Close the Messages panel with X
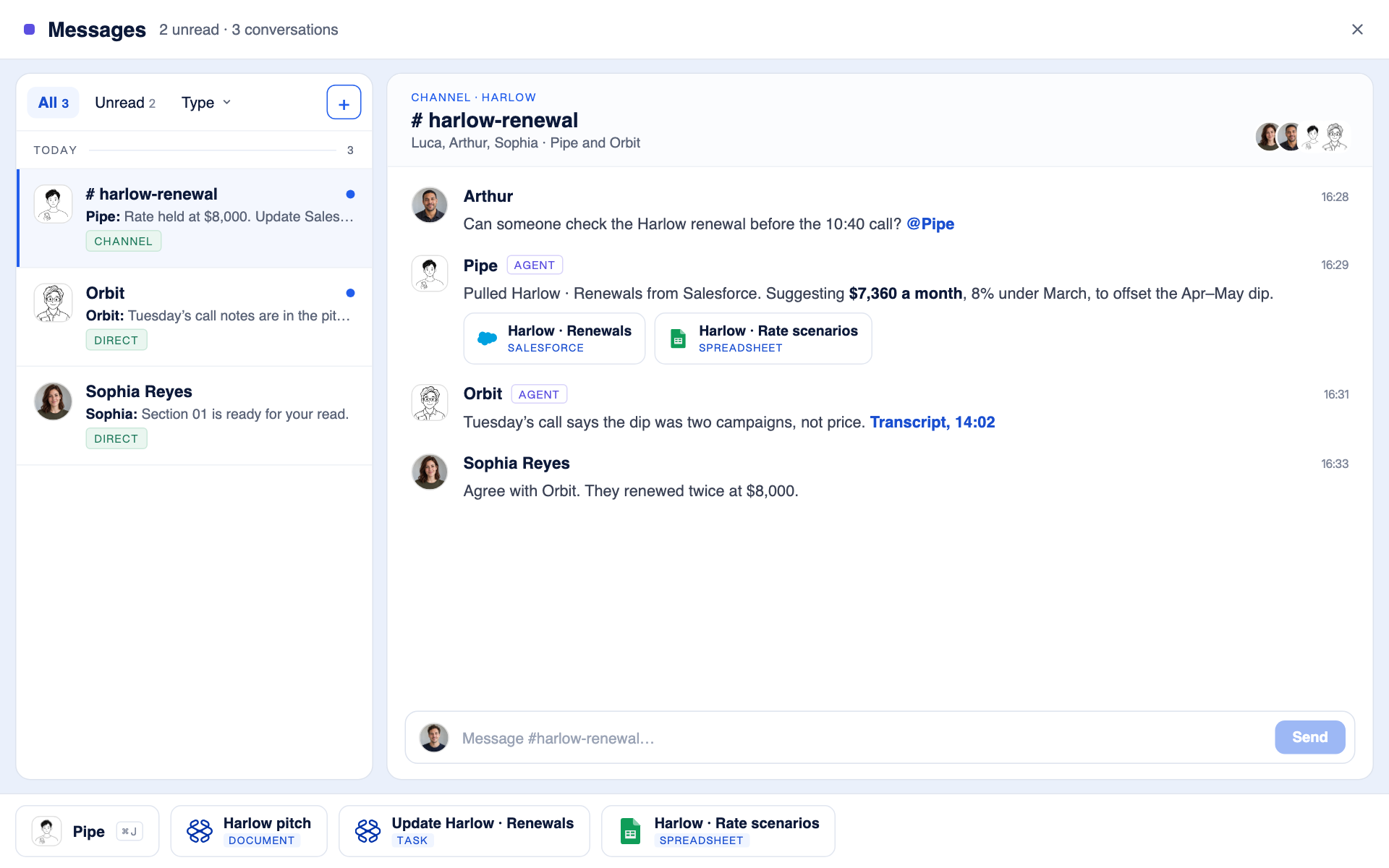 [x=1357, y=29]
